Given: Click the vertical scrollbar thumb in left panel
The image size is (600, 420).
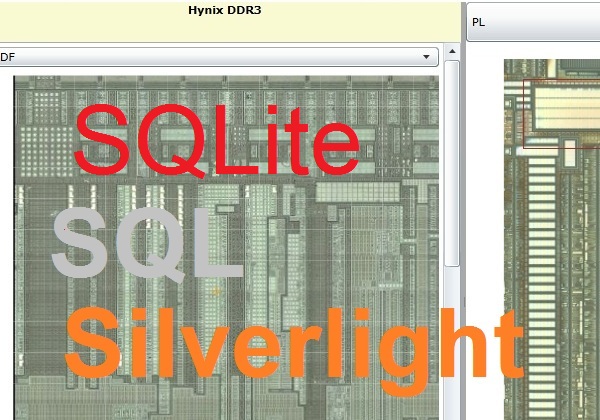Looking at the screenshot, I should [452, 163].
